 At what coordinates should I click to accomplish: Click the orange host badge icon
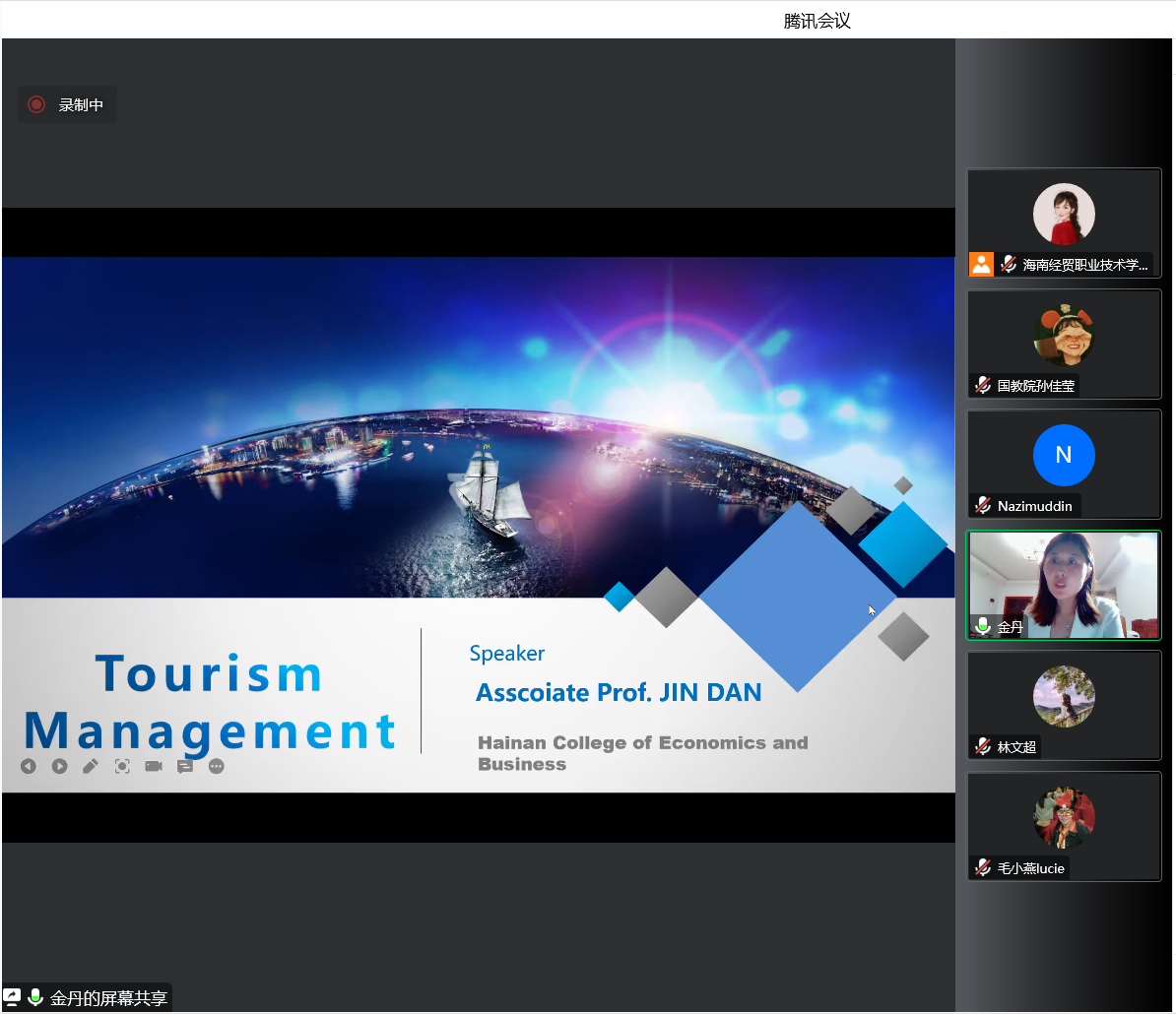(981, 265)
